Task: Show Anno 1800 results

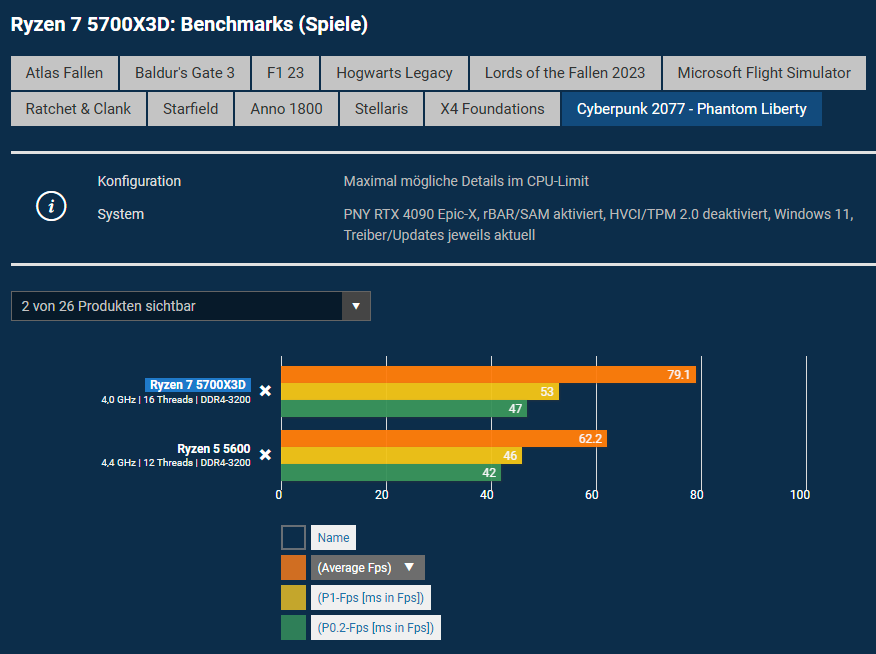Action: (286, 109)
